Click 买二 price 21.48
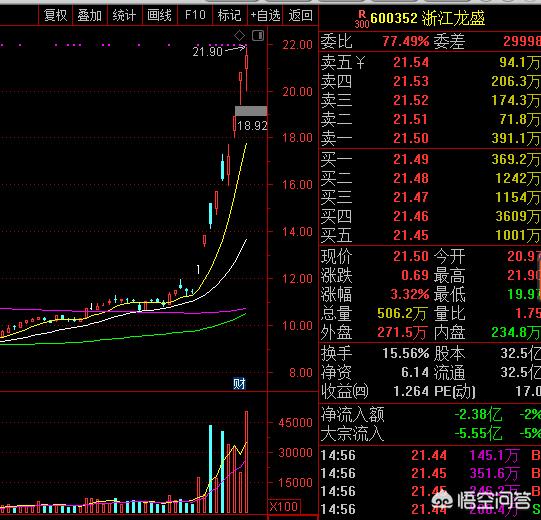 pyautogui.click(x=411, y=178)
